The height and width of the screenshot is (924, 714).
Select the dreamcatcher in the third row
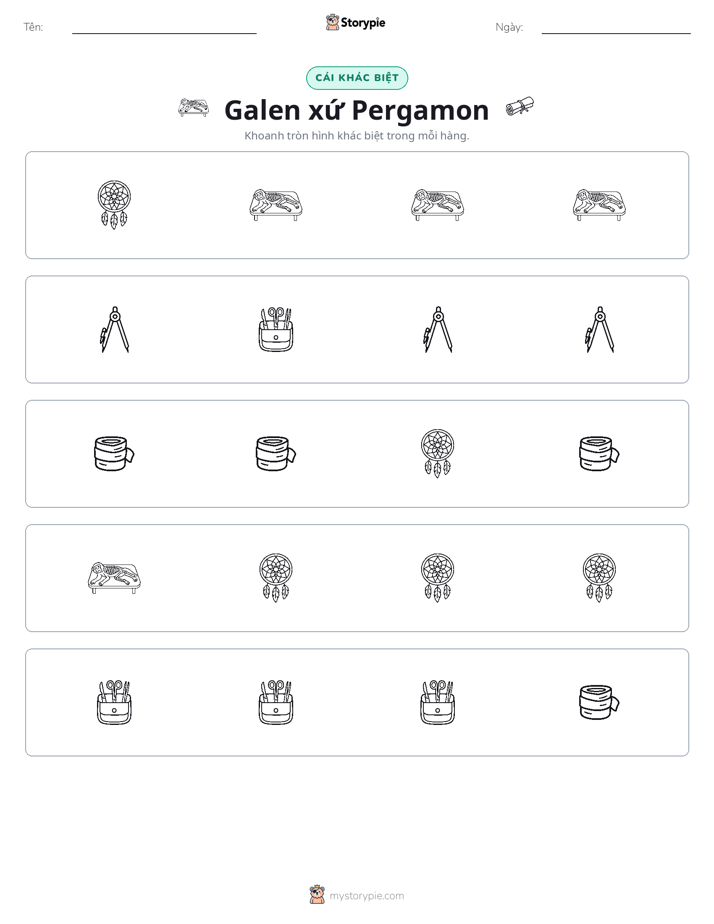[x=438, y=453]
